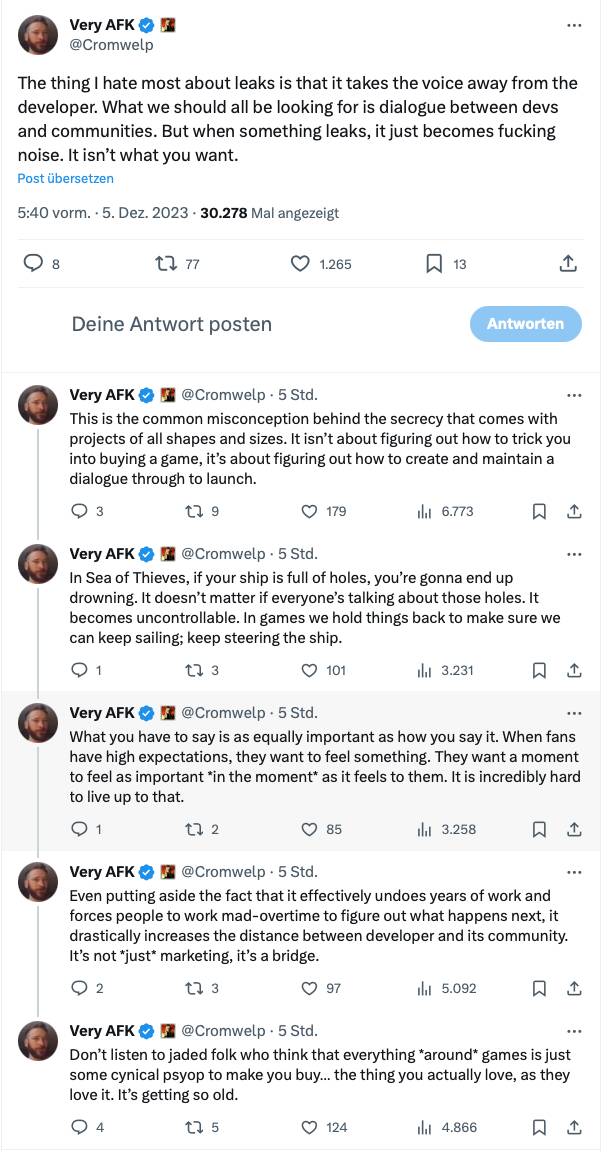Share the 'jaded folk' reply at the bottom
This screenshot has height=1152, width=607.
click(575, 1127)
